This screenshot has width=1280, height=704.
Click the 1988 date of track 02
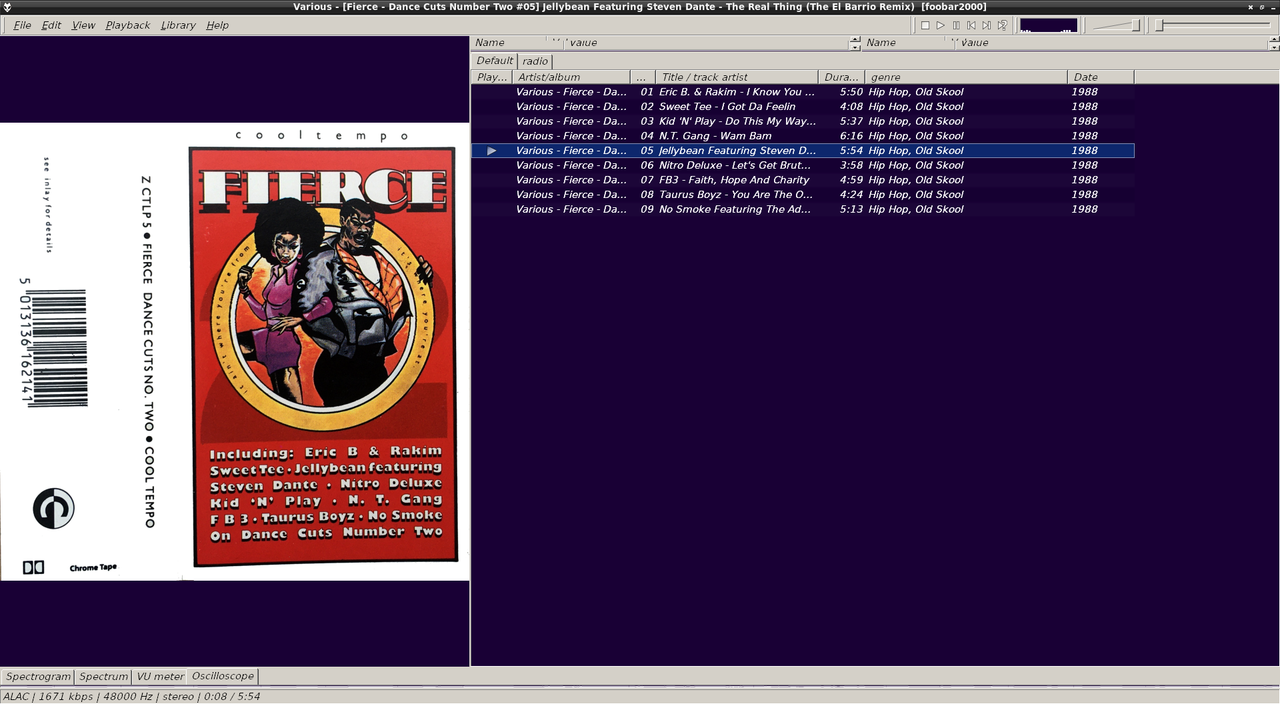(x=1085, y=106)
